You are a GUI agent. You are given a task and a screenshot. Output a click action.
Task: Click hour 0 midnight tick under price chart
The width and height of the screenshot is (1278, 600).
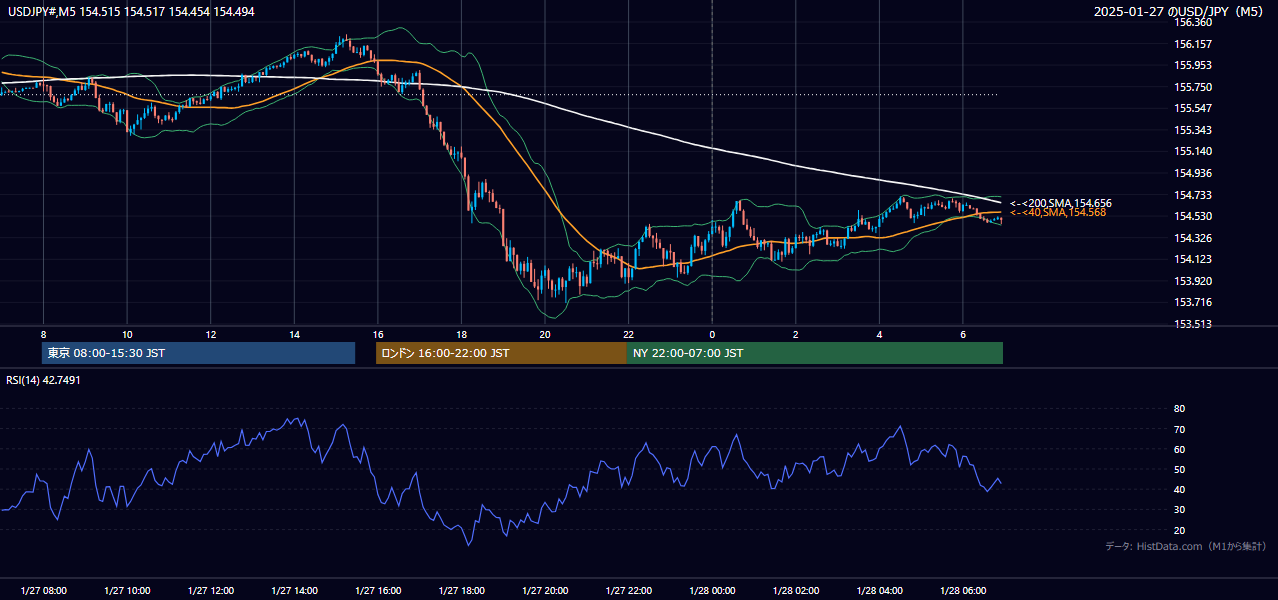tap(712, 334)
